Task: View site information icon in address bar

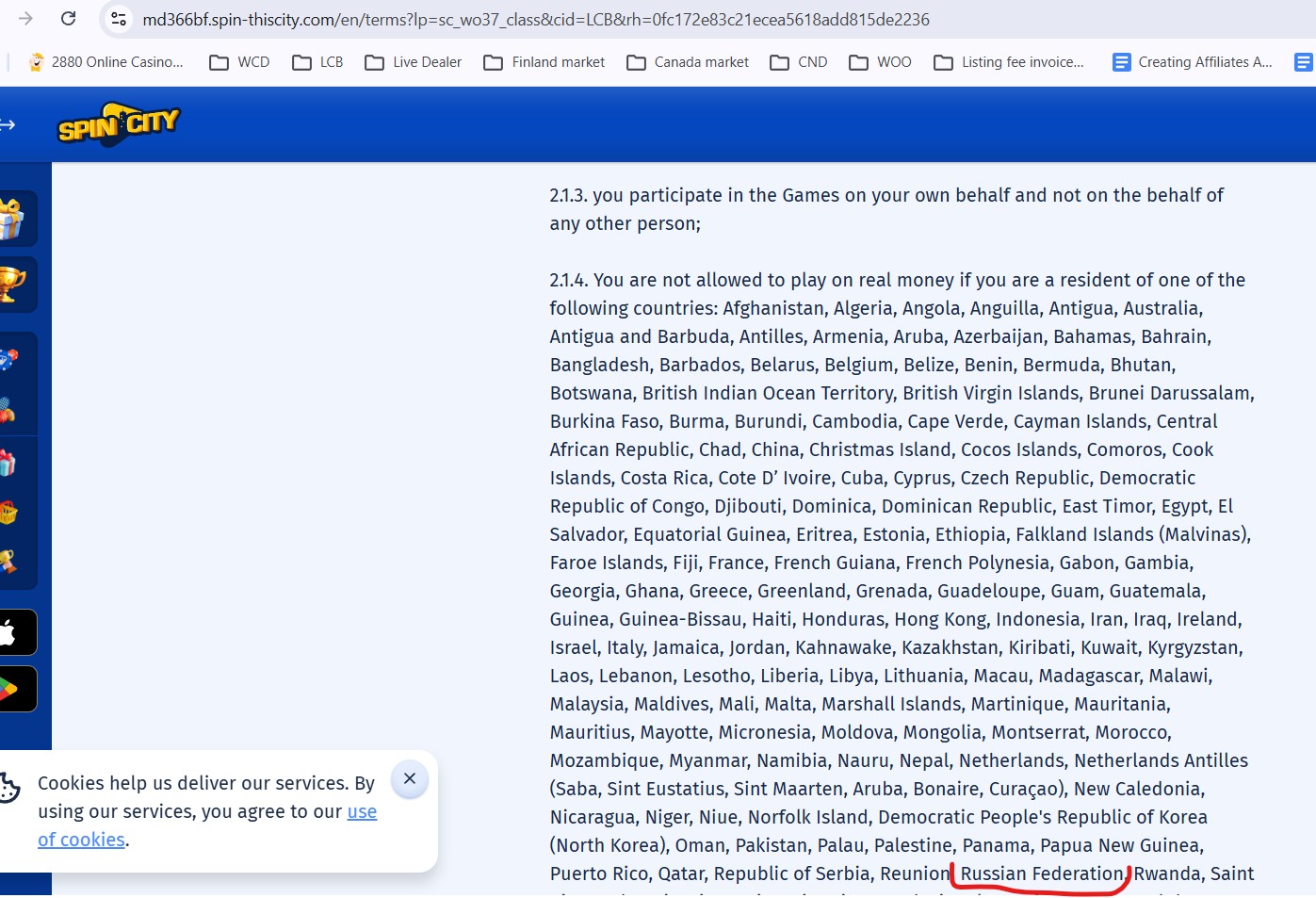Action: [119, 19]
